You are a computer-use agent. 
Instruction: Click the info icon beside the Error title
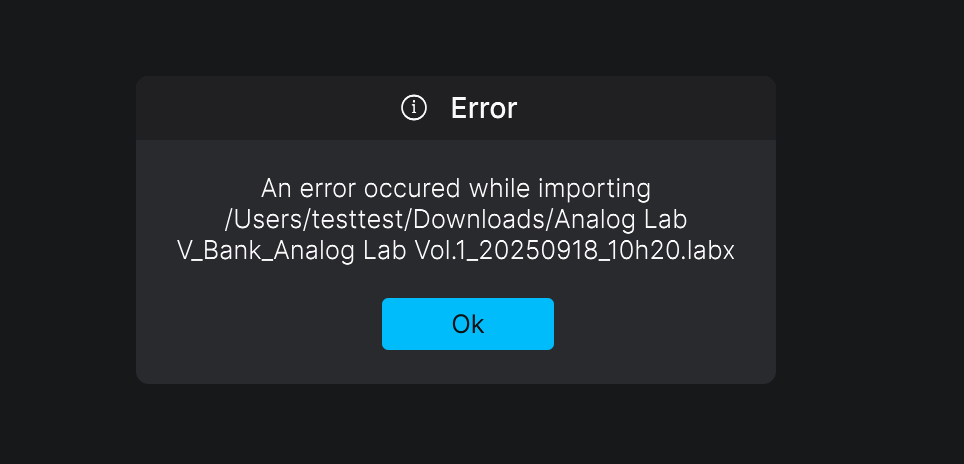click(414, 108)
